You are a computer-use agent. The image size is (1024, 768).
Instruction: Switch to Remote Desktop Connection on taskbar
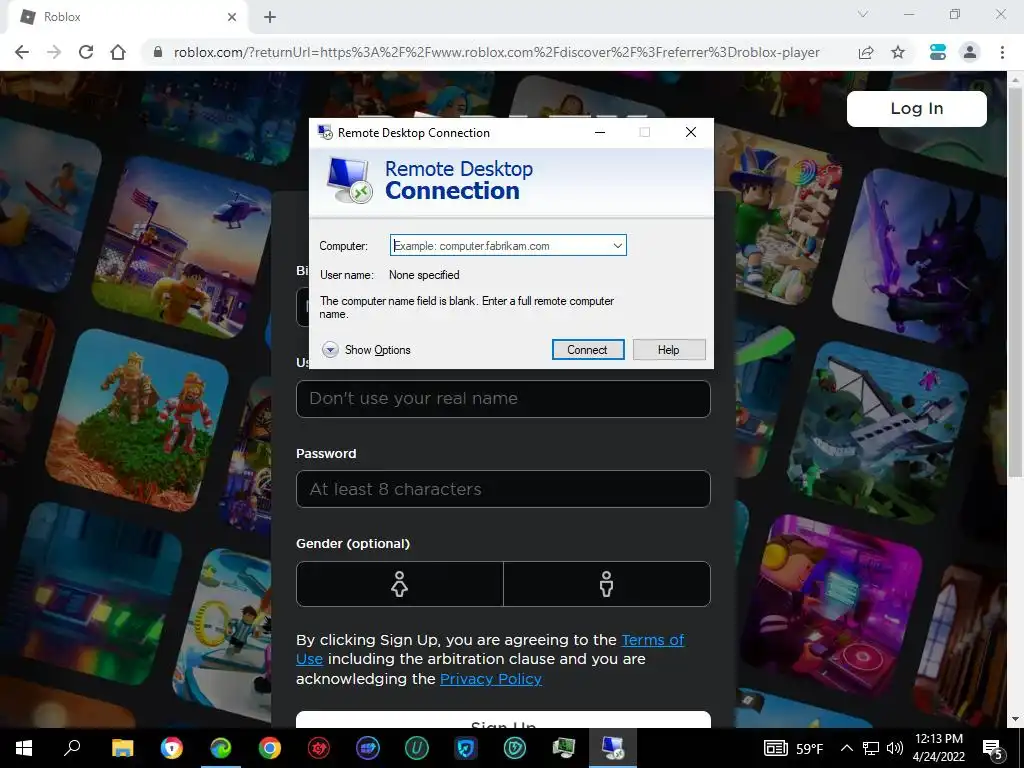[x=613, y=748]
